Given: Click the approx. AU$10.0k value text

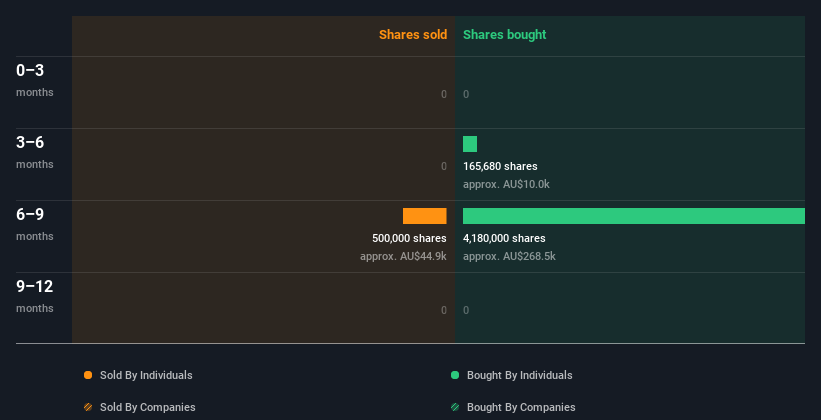Looking at the screenshot, I should 506,184.
